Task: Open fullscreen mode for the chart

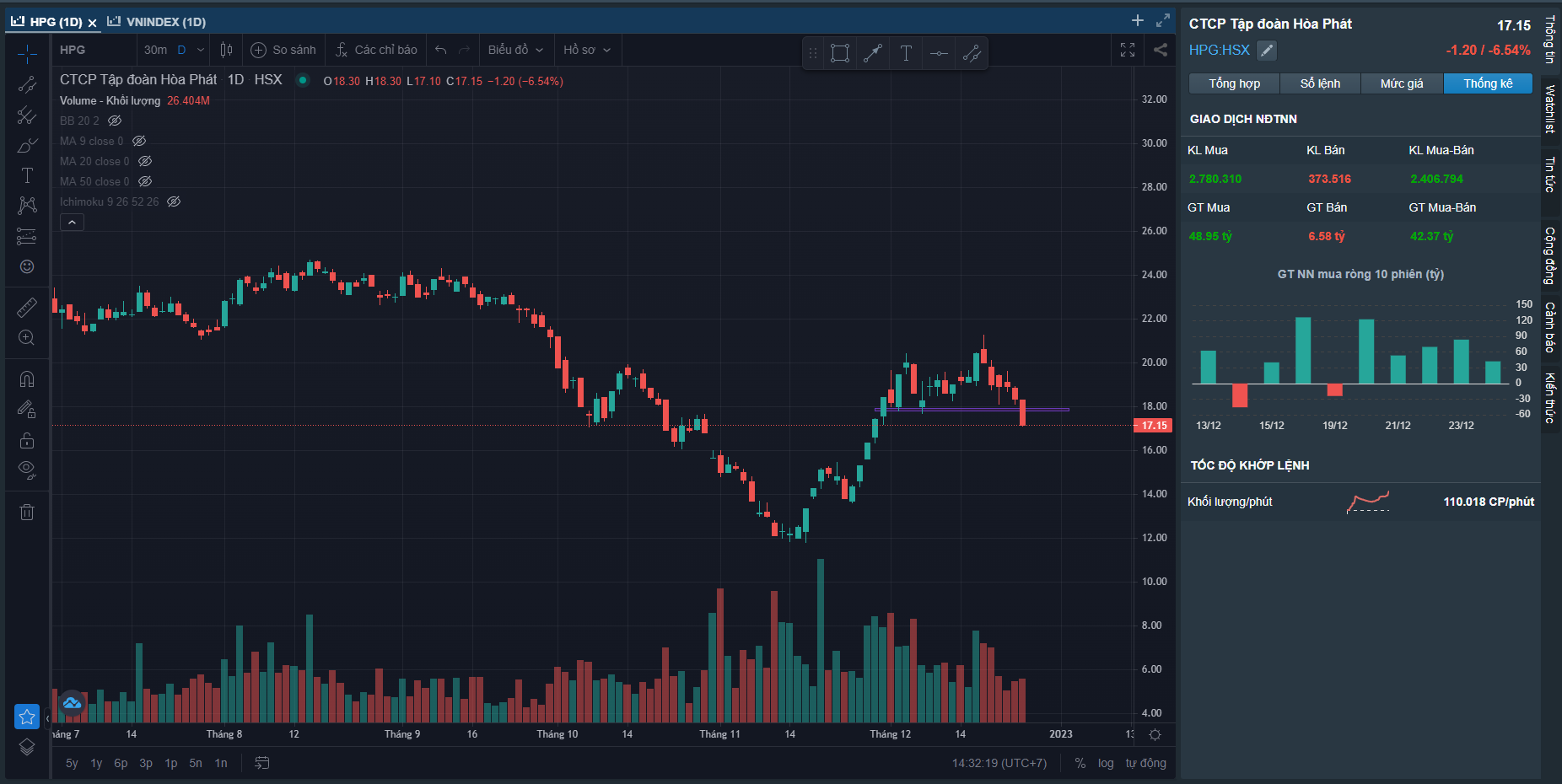Action: tap(1128, 50)
